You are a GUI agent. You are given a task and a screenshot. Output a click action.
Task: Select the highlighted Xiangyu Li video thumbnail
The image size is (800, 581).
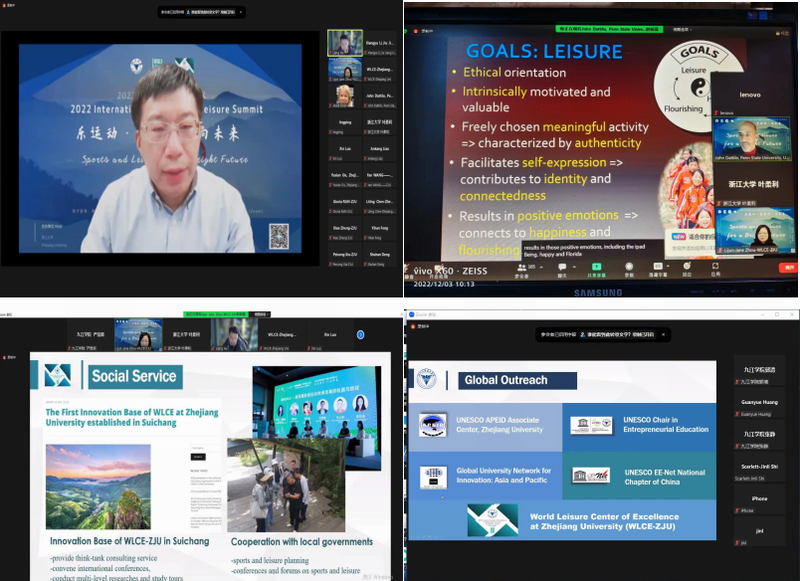(x=345, y=43)
